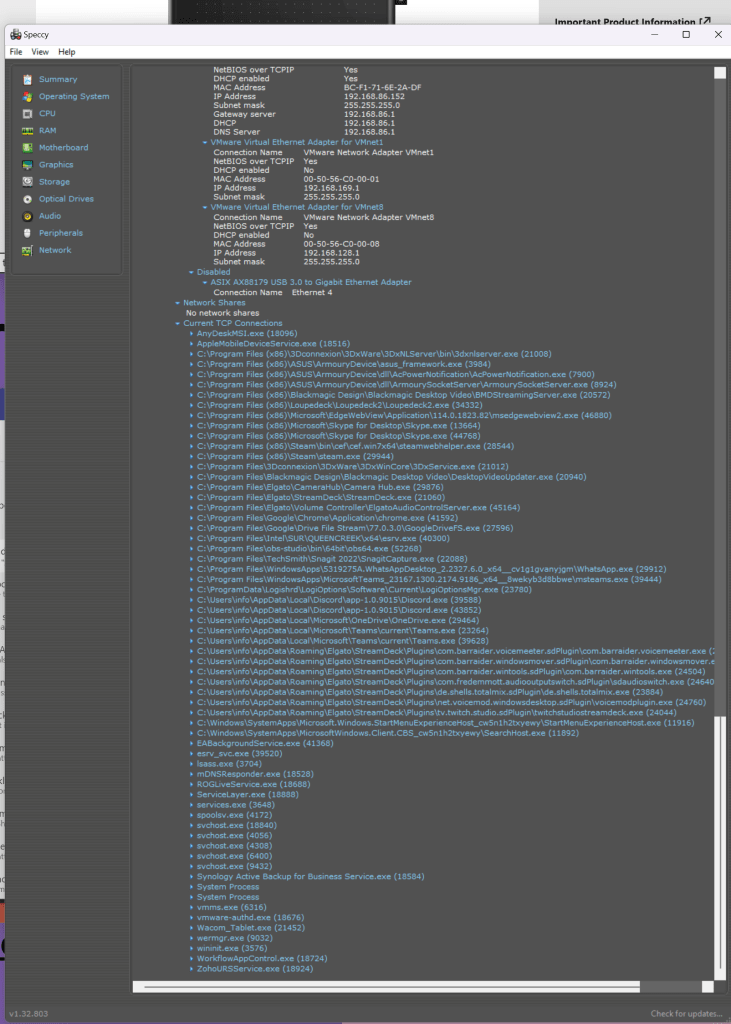Collapse the Network Shares node
Screen dimensions: 731x1024
tap(177, 303)
